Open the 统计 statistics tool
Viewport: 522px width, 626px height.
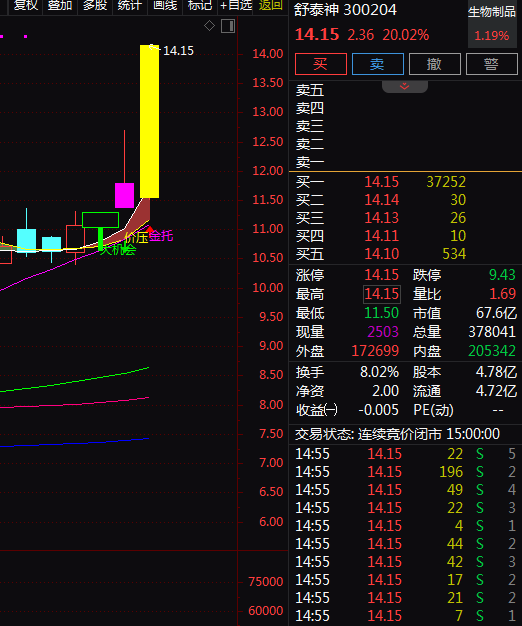click(130, 6)
